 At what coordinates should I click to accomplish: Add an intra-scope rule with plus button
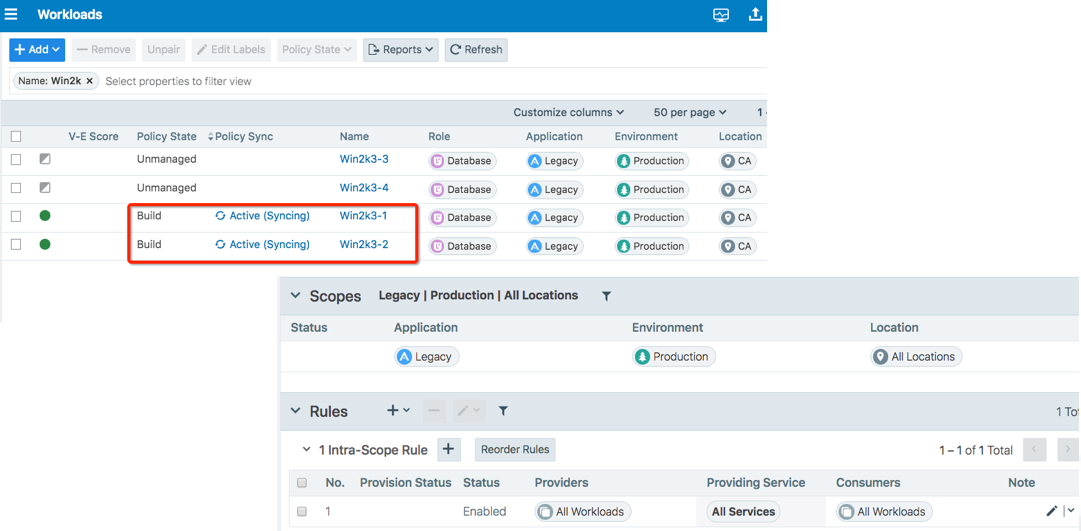[448, 450]
